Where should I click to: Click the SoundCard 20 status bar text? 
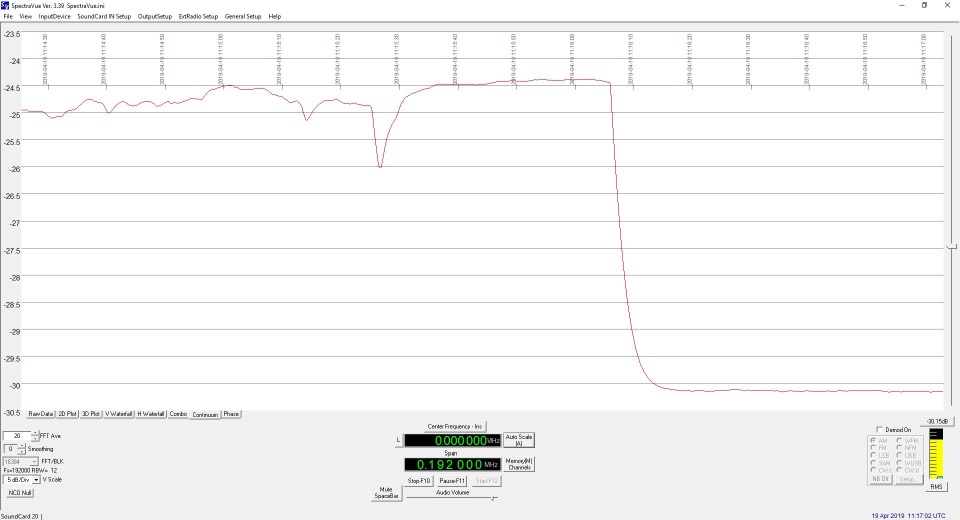[x=20, y=516]
